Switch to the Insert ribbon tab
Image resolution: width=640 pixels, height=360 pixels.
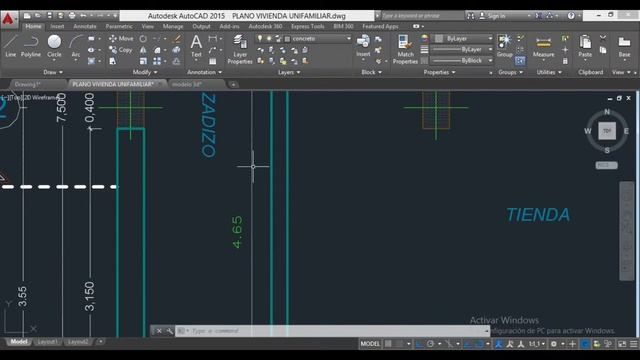(x=57, y=26)
